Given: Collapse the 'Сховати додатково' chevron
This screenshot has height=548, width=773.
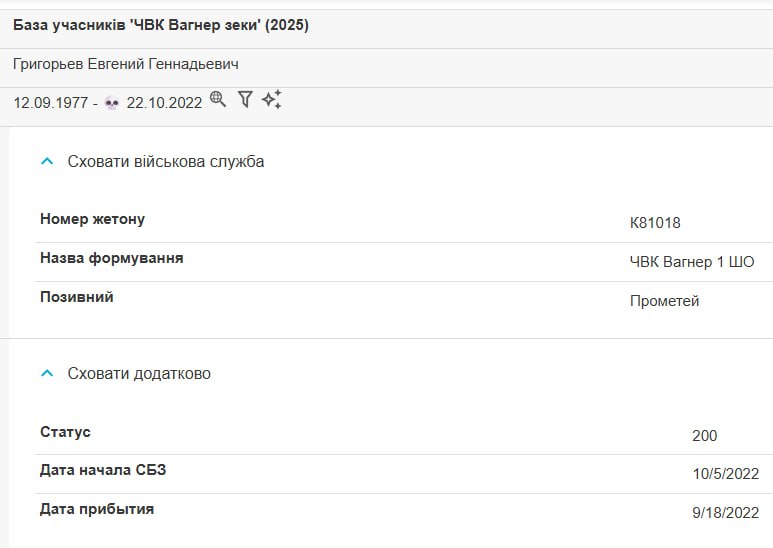Looking at the screenshot, I should (47, 374).
